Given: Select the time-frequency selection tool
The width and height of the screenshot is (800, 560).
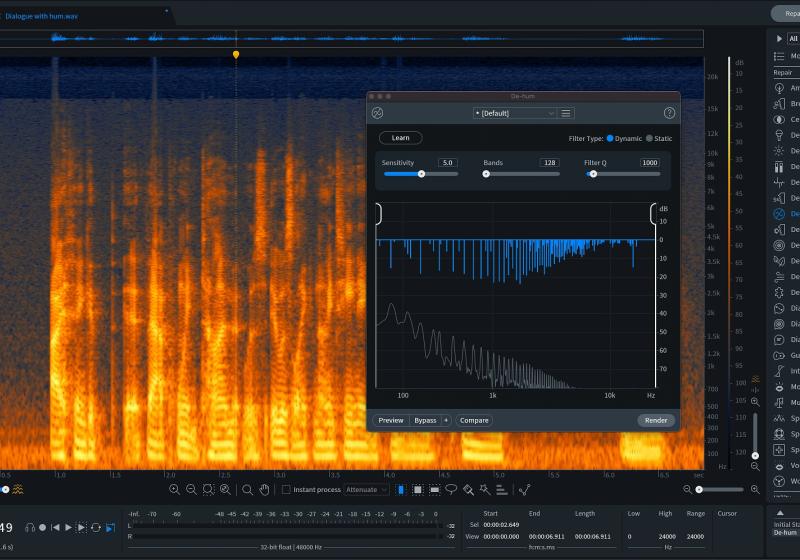Looking at the screenshot, I should tap(417, 490).
